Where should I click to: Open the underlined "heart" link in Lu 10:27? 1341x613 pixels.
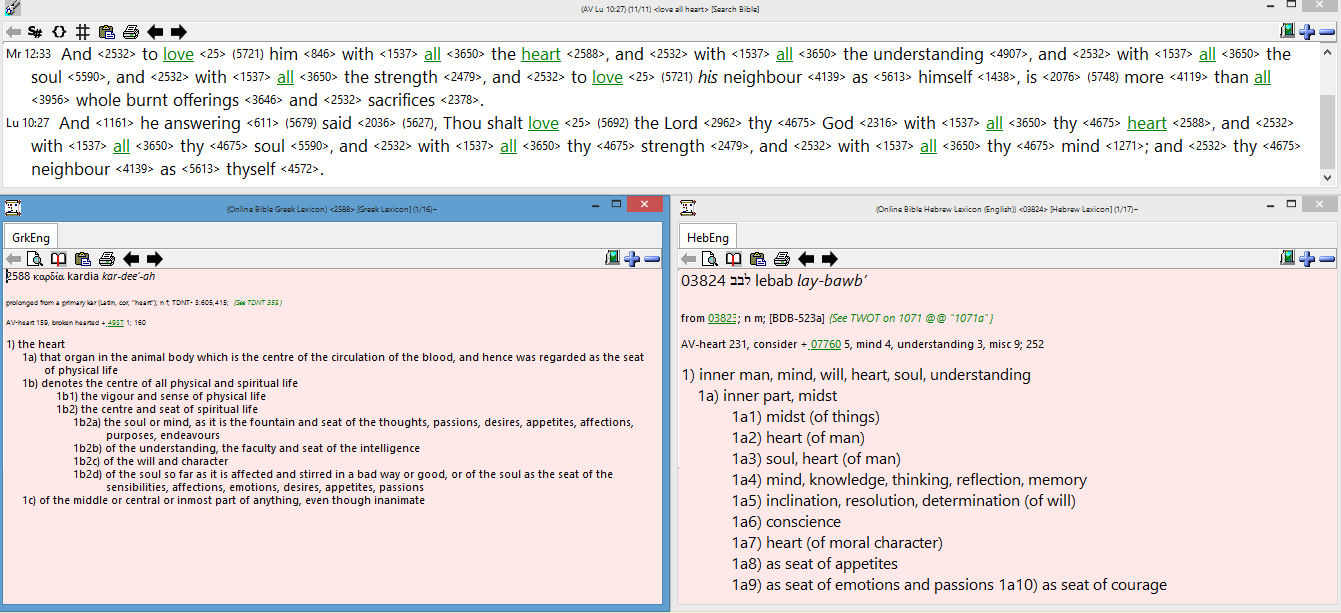pyautogui.click(x=1146, y=123)
